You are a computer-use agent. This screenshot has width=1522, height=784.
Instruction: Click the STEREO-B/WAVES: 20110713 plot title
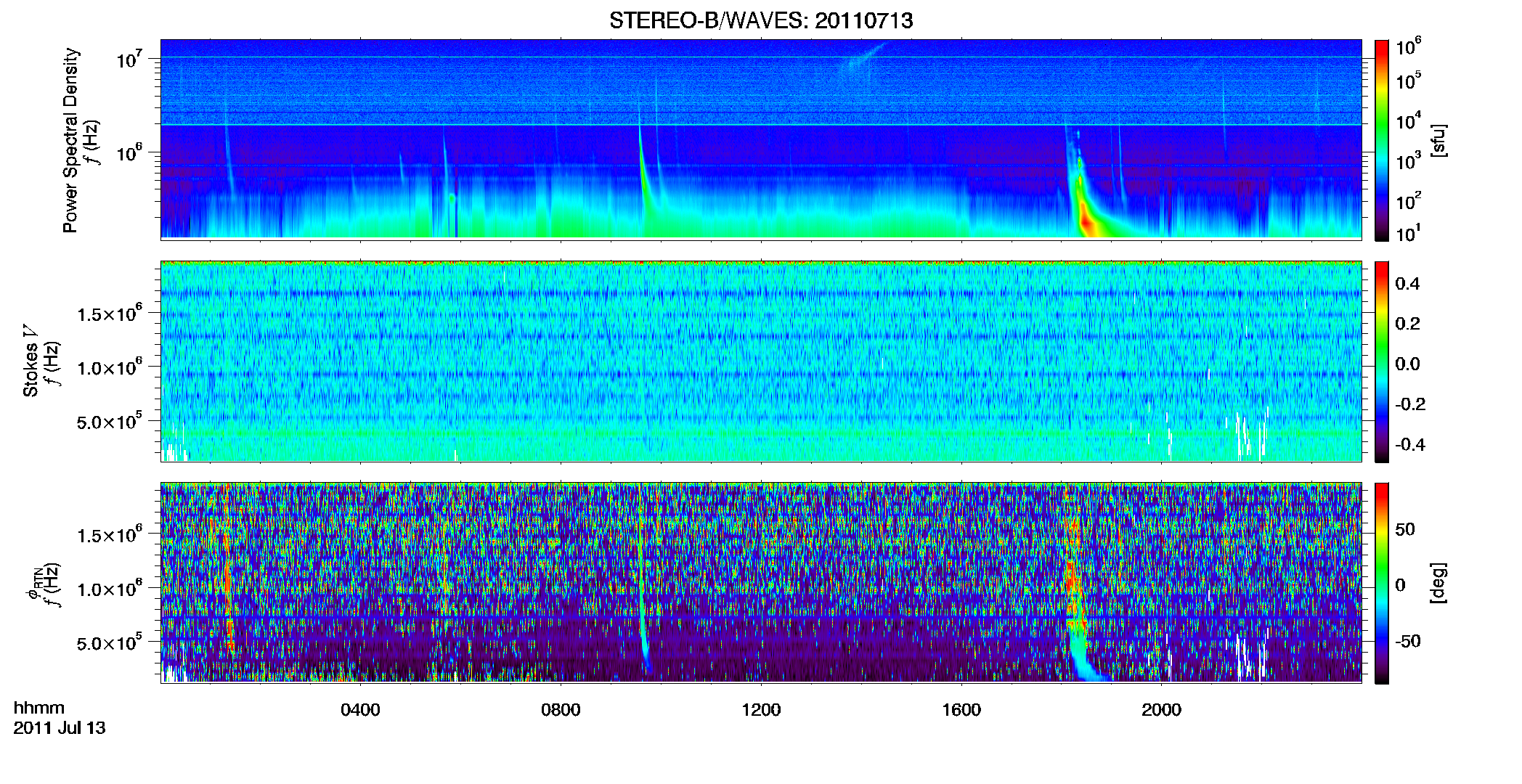pos(761,20)
